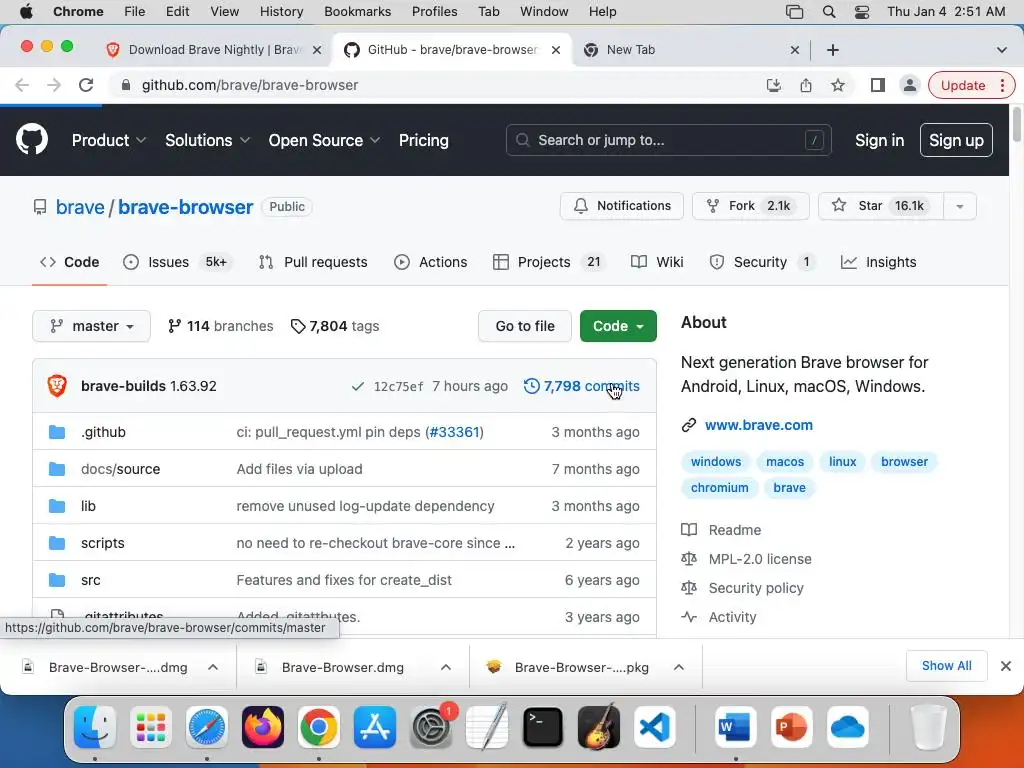Click the Sign in link
Viewport: 1024px width, 768px height.
point(879,140)
